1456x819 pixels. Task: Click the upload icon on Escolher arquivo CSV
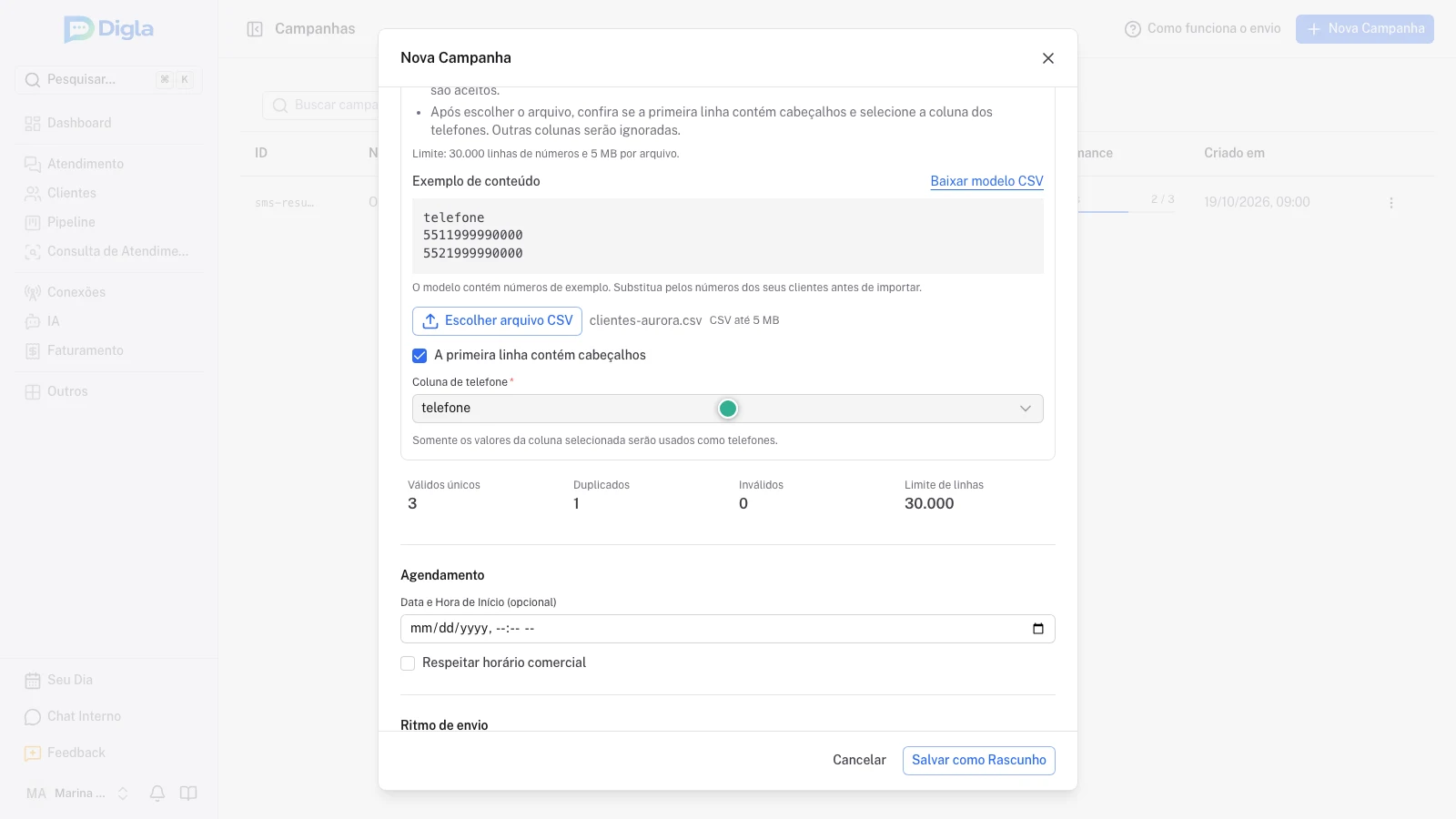(430, 321)
